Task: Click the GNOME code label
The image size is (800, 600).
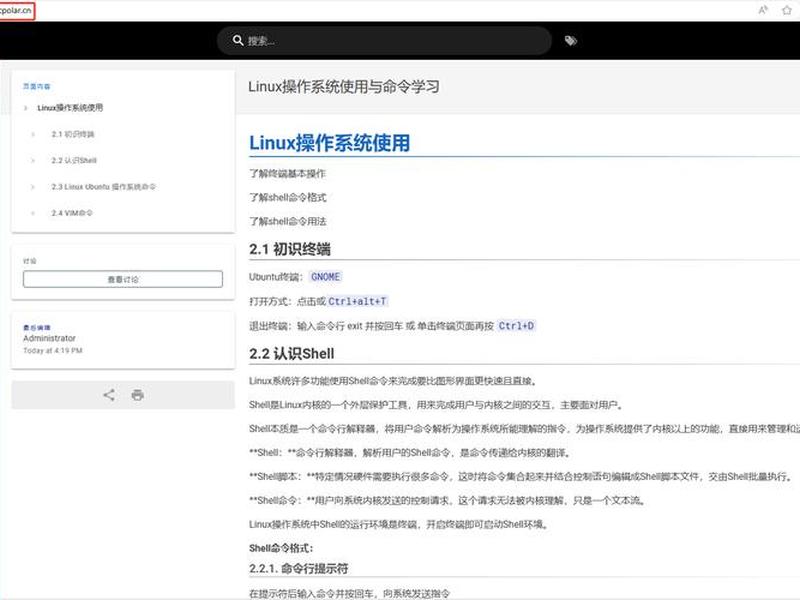Action: click(326, 277)
